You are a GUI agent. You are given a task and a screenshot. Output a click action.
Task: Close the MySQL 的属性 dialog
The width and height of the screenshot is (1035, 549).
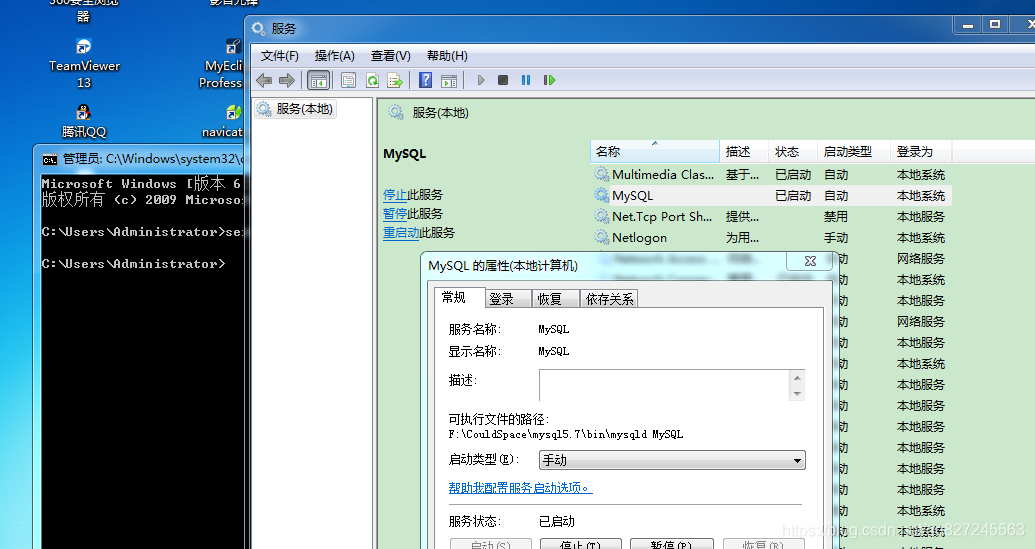[x=811, y=261]
